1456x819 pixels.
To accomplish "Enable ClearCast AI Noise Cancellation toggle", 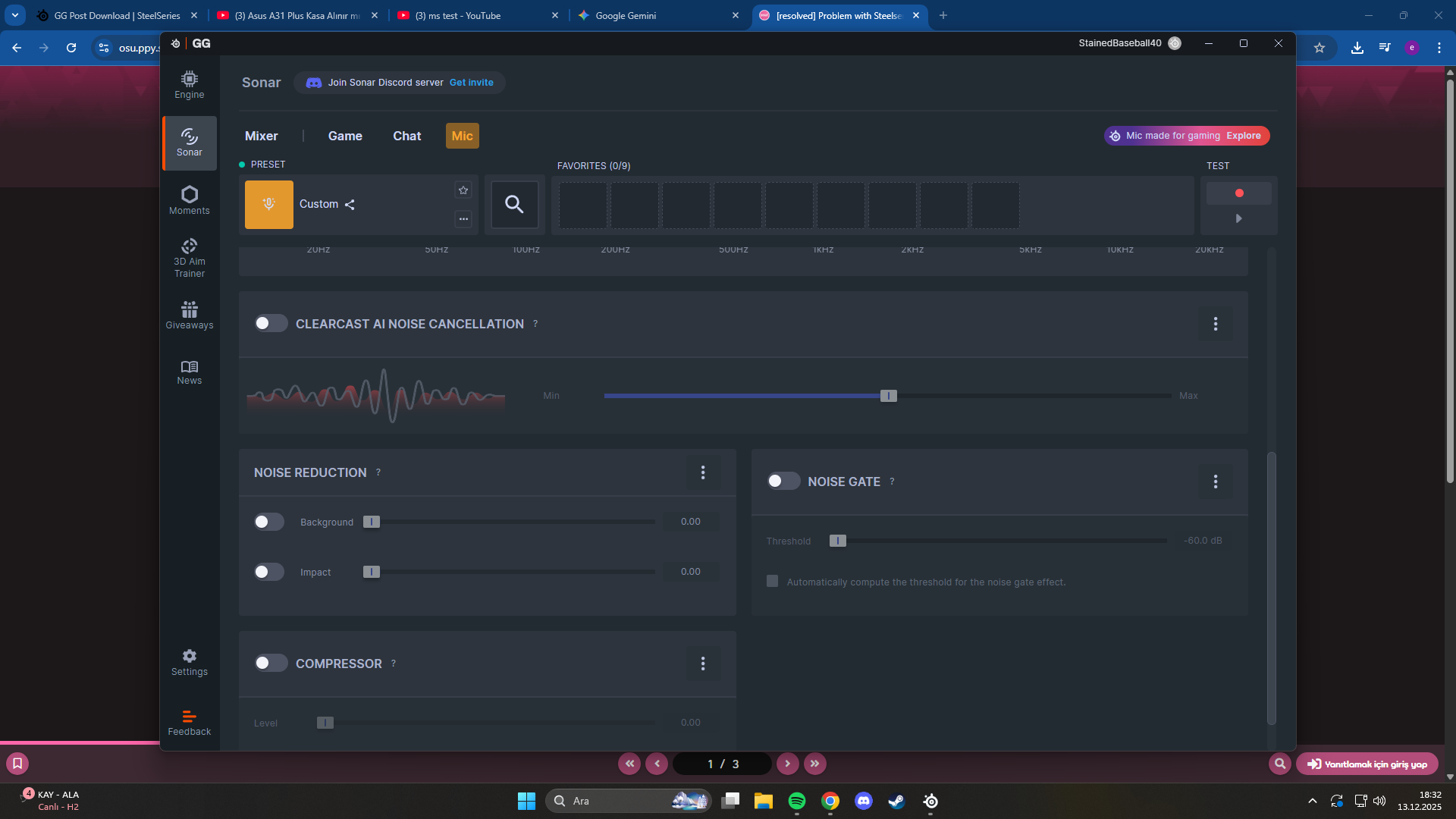I will [x=271, y=324].
